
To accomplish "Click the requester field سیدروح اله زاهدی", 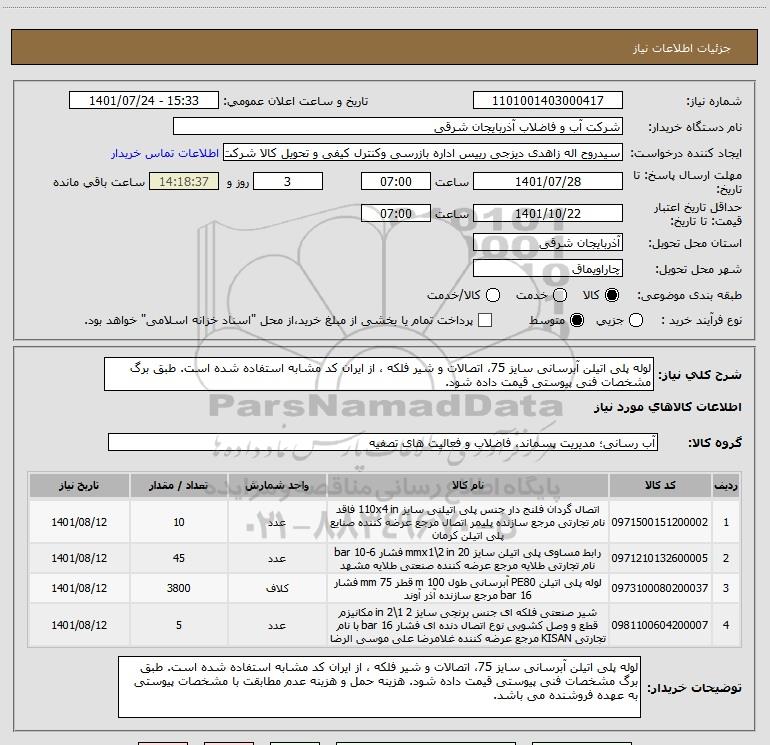I will (x=423, y=152).
